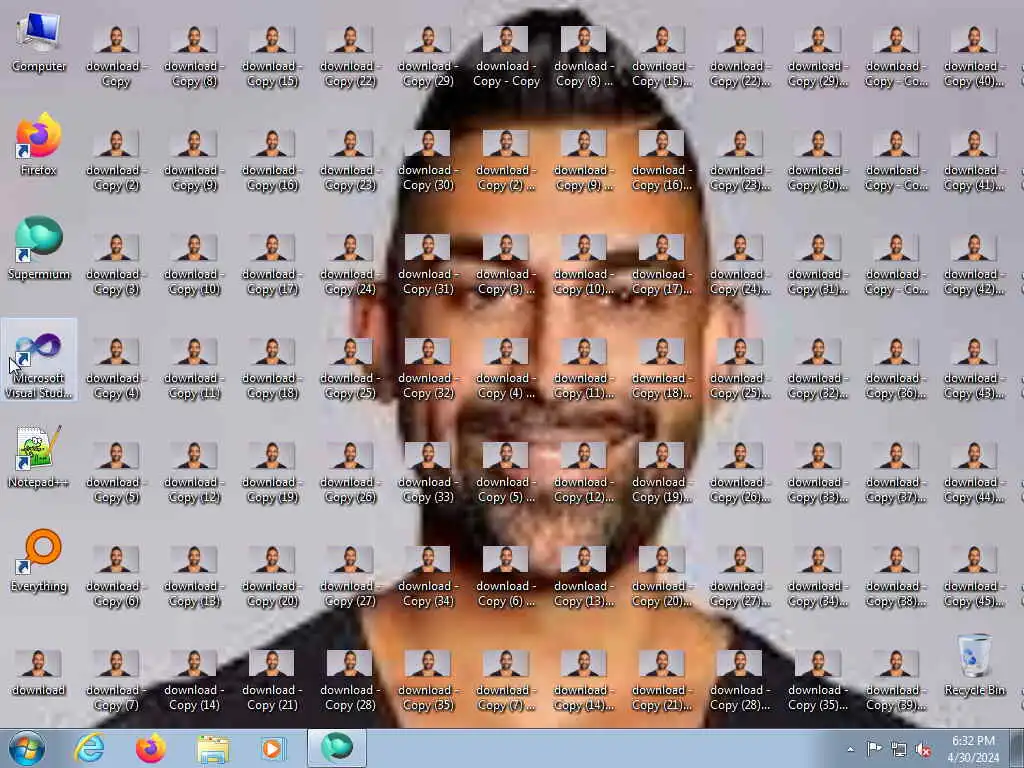The height and width of the screenshot is (768, 1024).
Task: Click the Show desktop button strip
Action: 1018,748
